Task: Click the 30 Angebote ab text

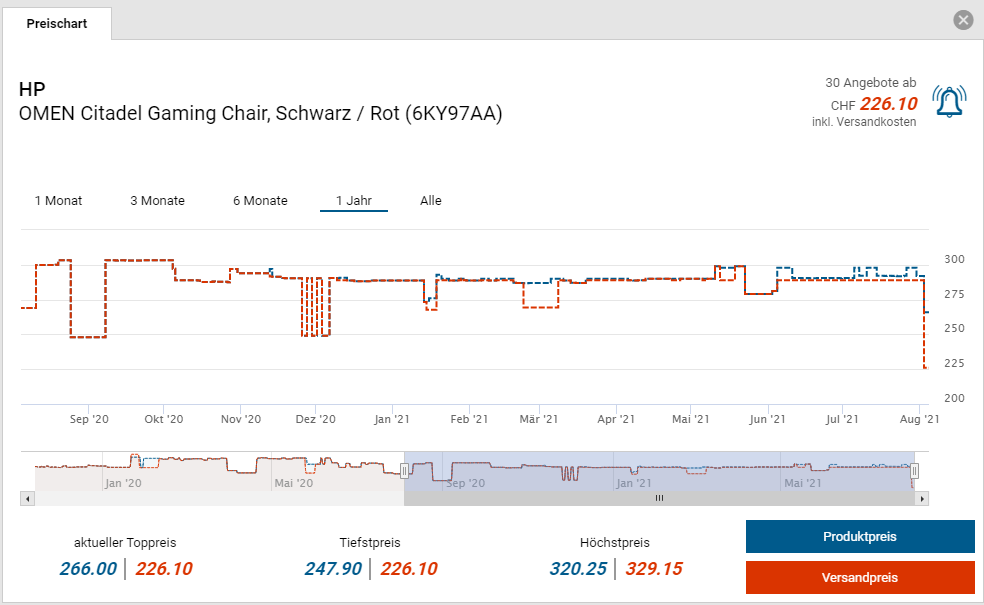Action: [870, 82]
